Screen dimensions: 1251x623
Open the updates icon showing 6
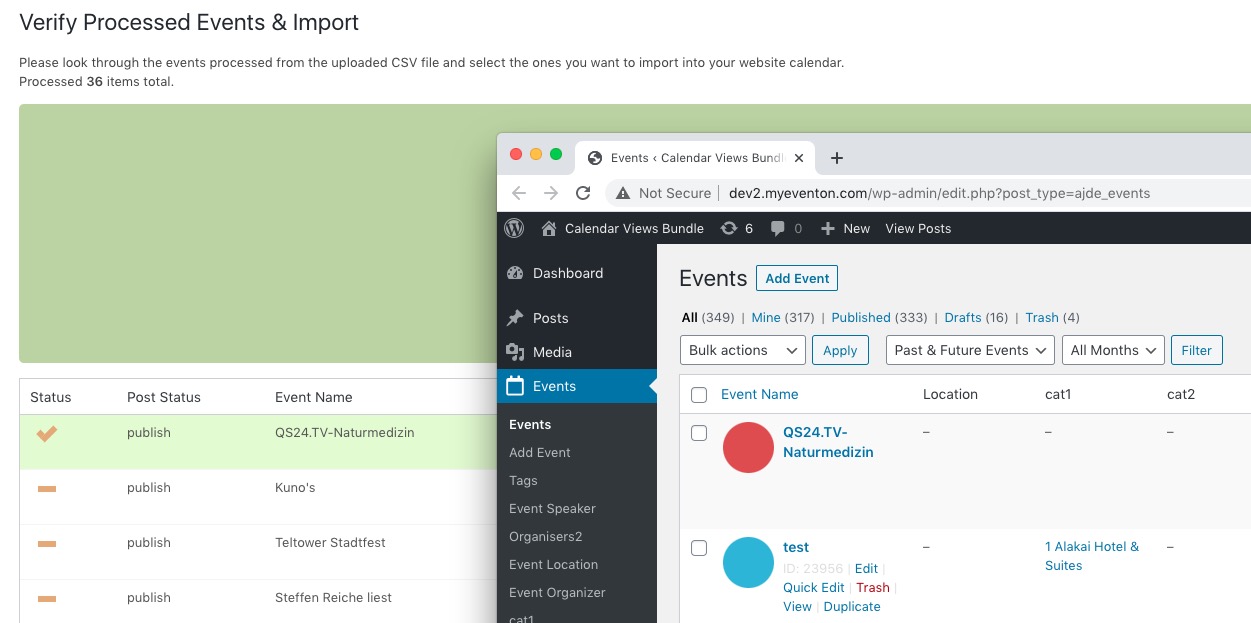click(730, 228)
